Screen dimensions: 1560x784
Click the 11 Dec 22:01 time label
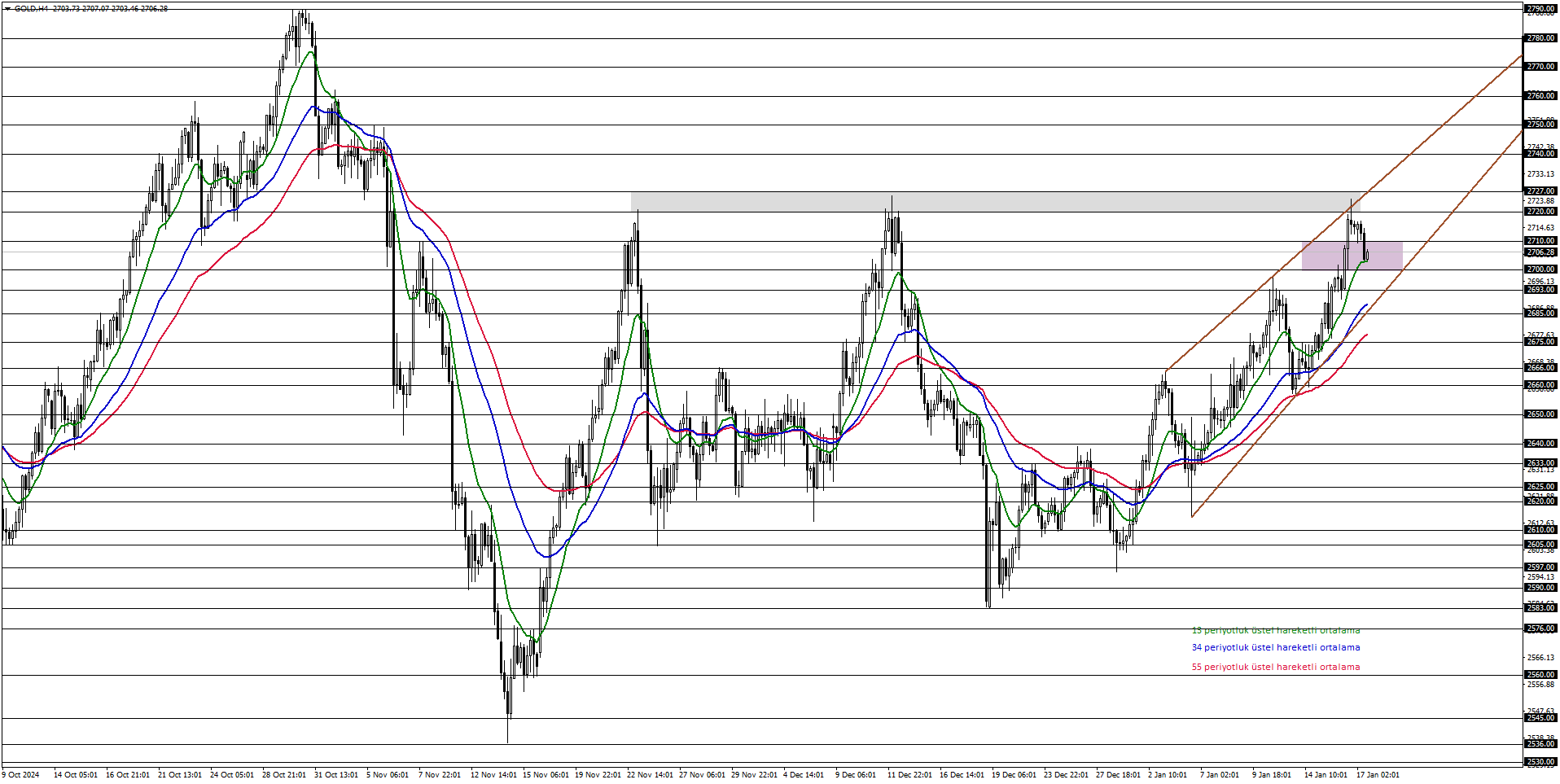tap(909, 775)
